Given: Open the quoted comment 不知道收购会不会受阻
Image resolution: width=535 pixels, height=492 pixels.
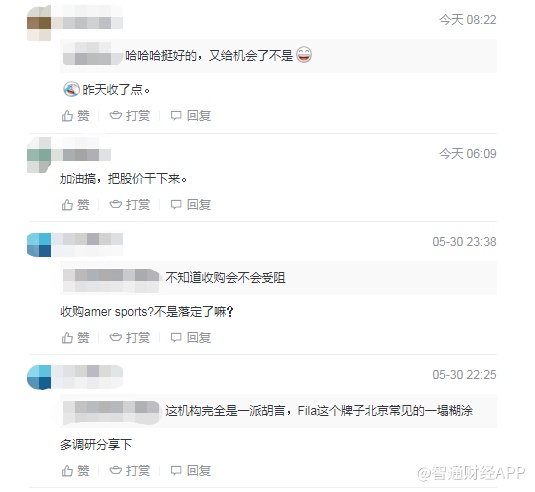Looking at the screenshot, I should 278,278.
